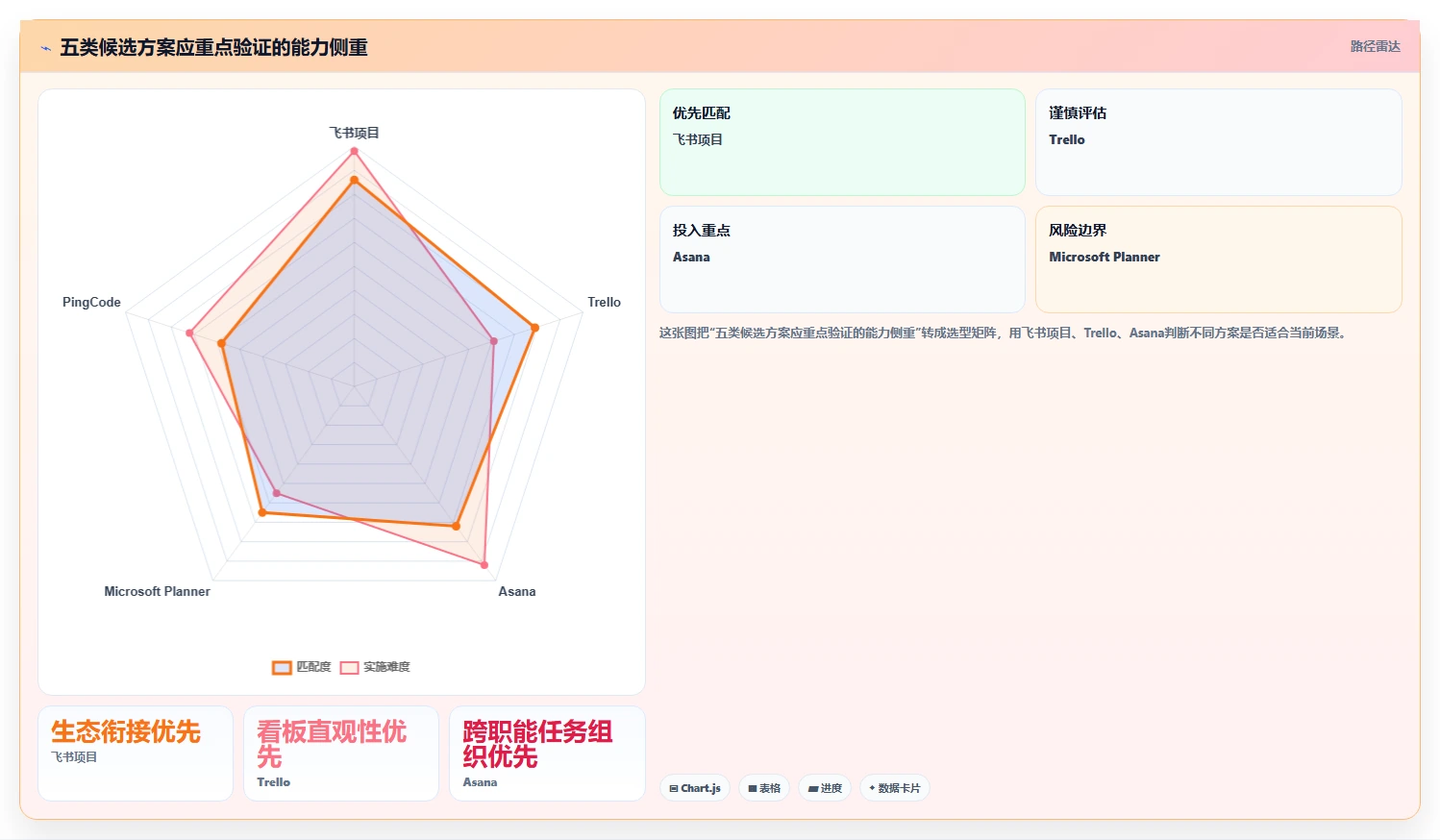The image size is (1440, 840).
Task: Click Asana text in 投入重点 card
Action: point(691,257)
